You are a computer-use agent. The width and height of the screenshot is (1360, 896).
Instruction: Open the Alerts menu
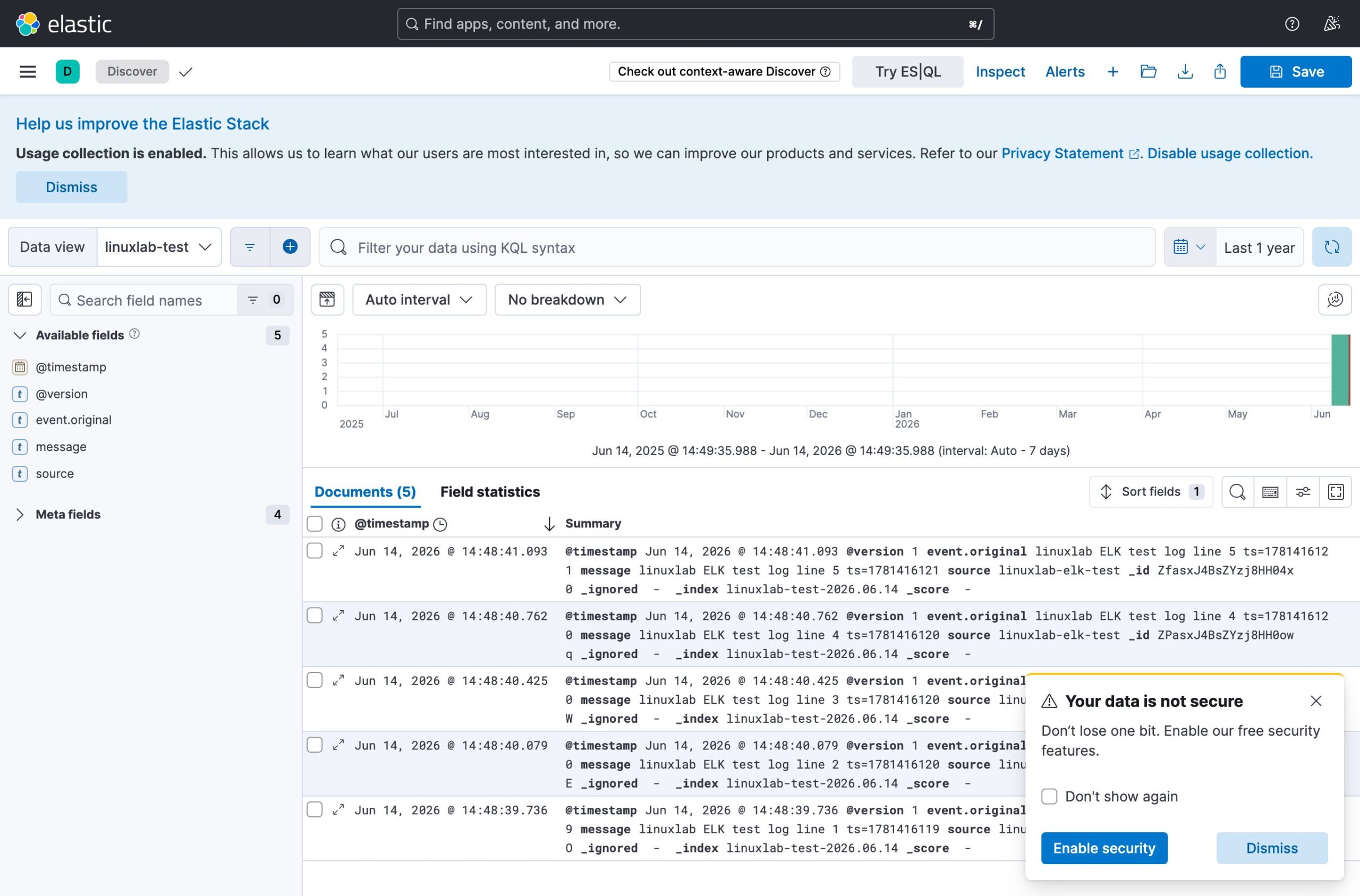coord(1065,71)
